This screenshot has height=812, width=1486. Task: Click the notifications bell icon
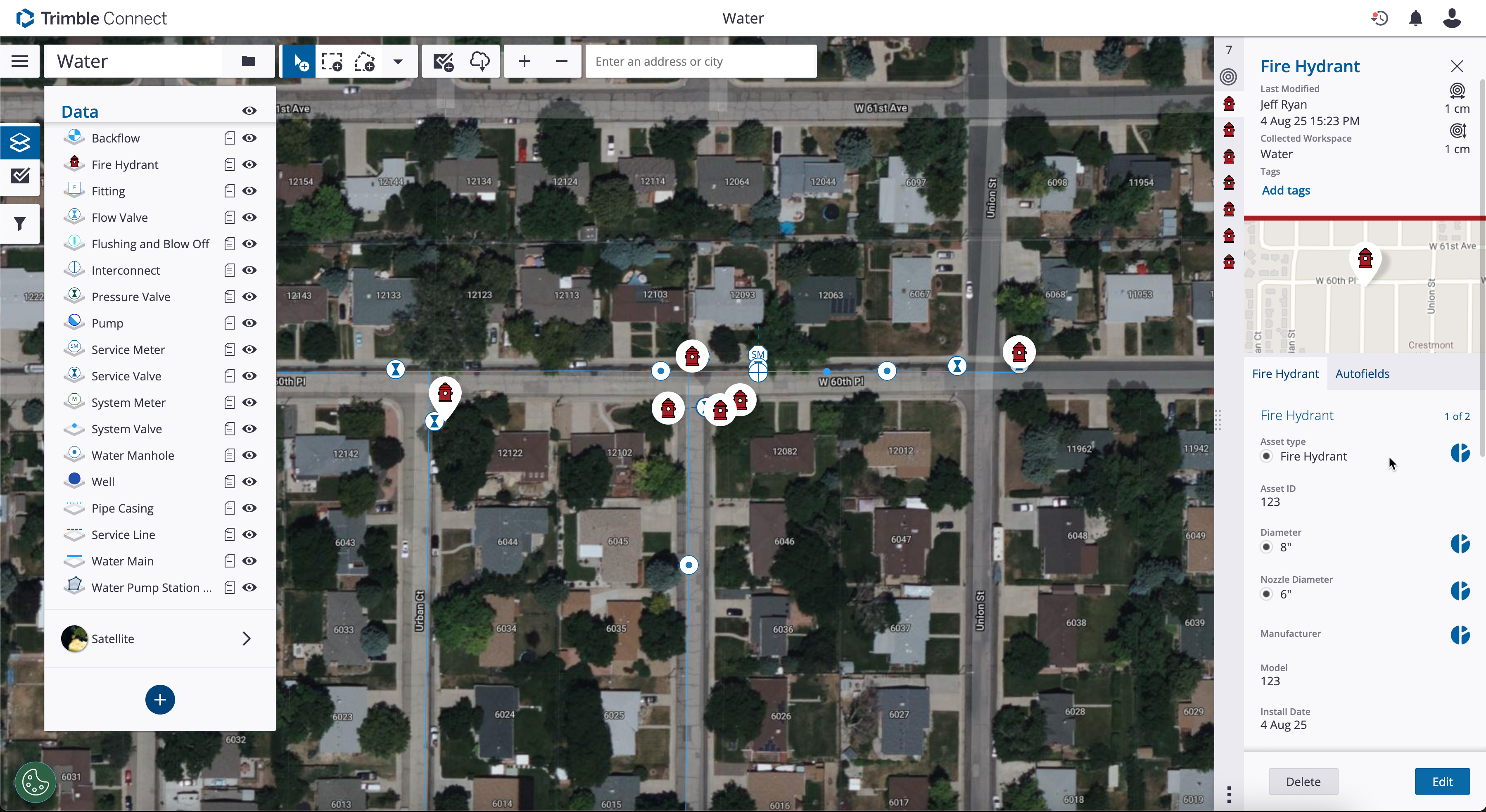(x=1415, y=18)
